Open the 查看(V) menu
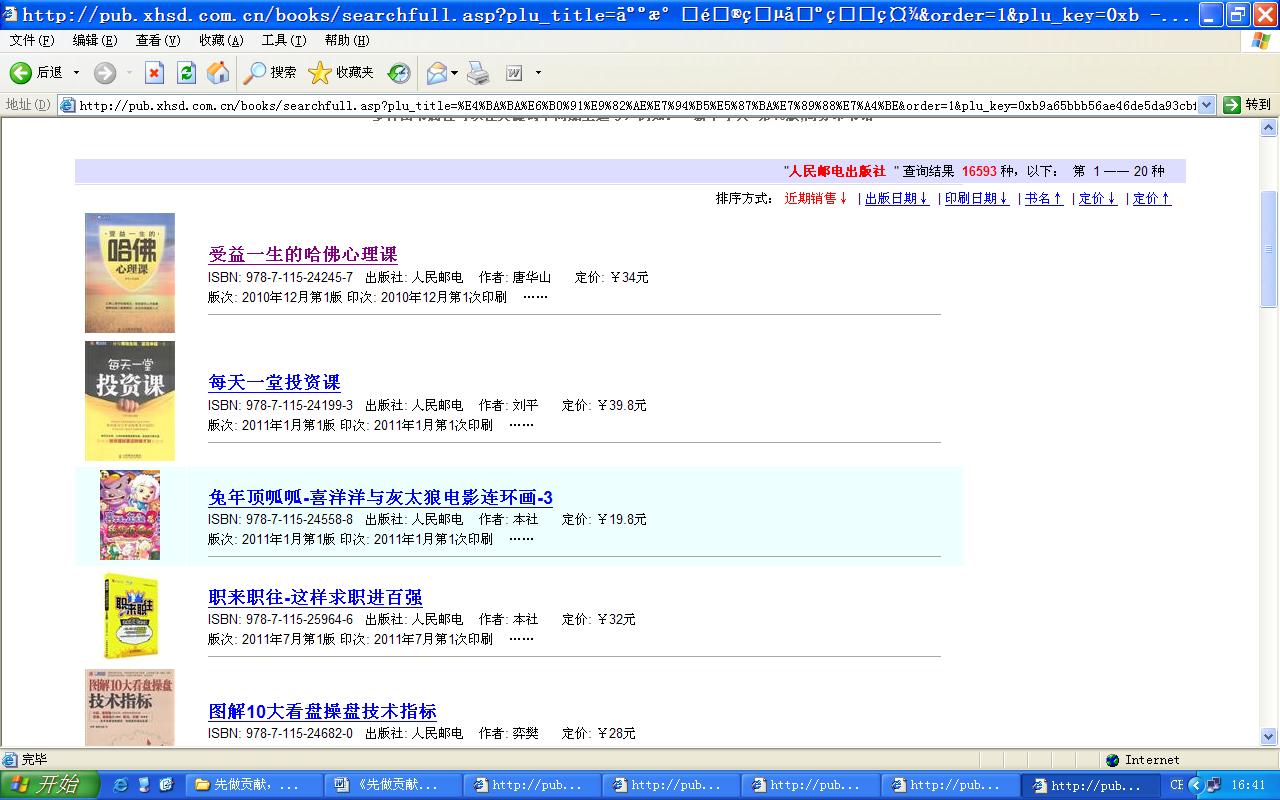 click(158, 40)
